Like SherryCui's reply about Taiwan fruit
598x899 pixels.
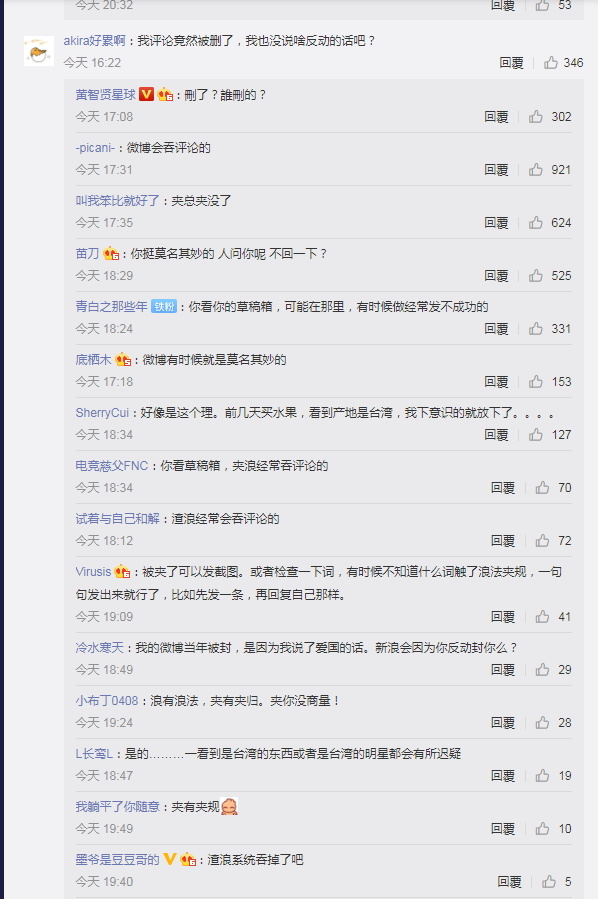pyautogui.click(x=536, y=435)
